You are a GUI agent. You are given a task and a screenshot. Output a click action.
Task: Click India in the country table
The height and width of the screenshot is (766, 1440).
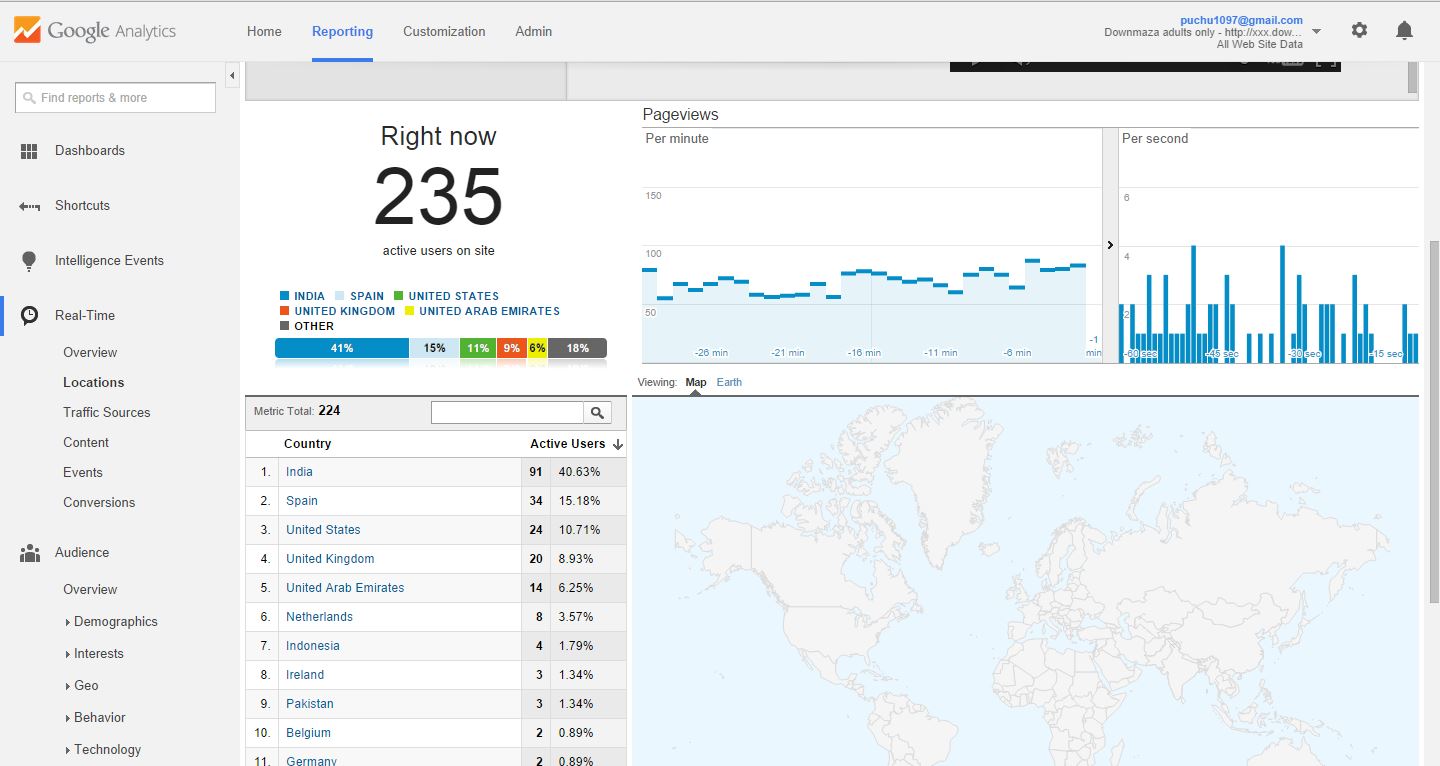coord(299,472)
